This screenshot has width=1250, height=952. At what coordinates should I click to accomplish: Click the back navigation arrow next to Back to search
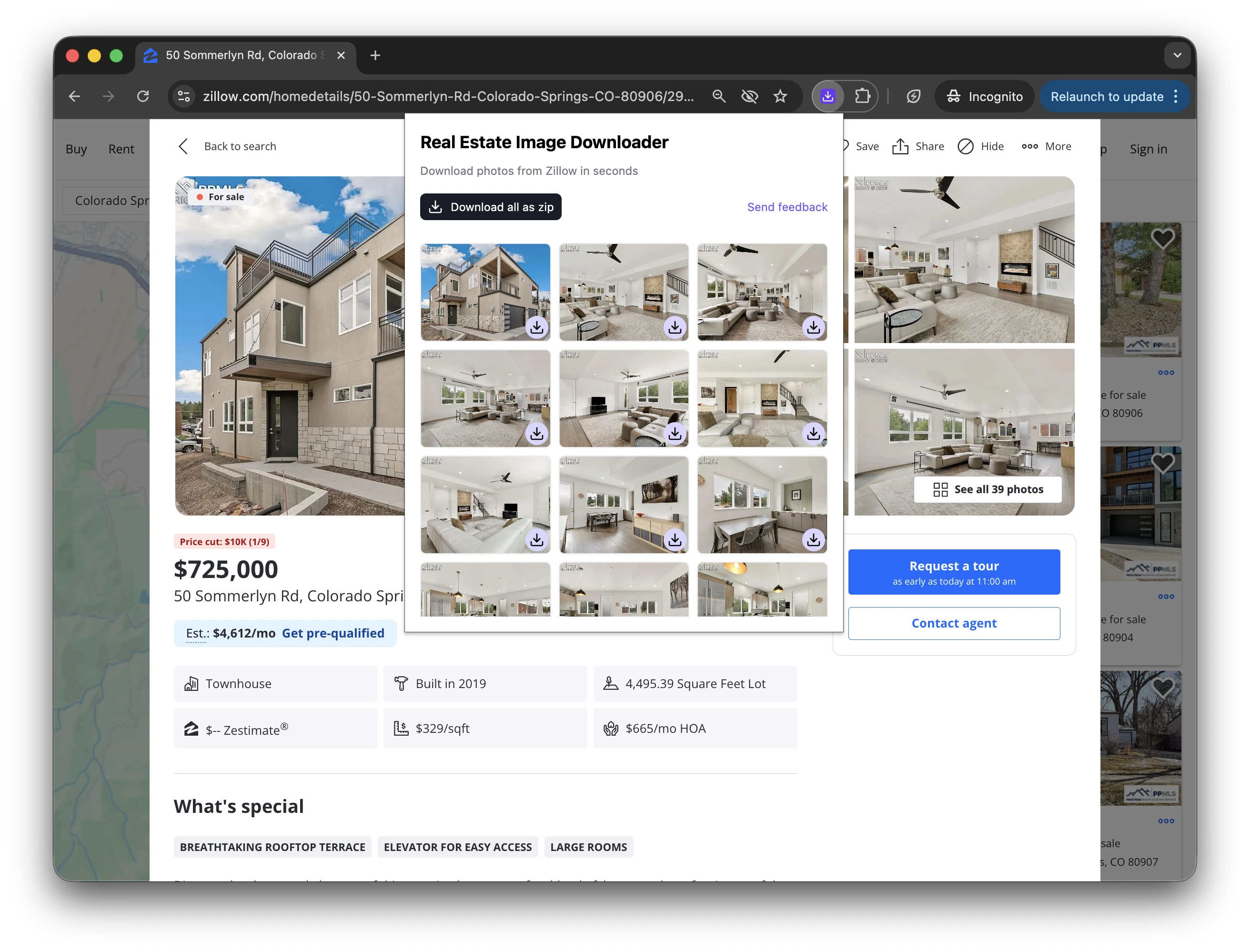click(183, 146)
